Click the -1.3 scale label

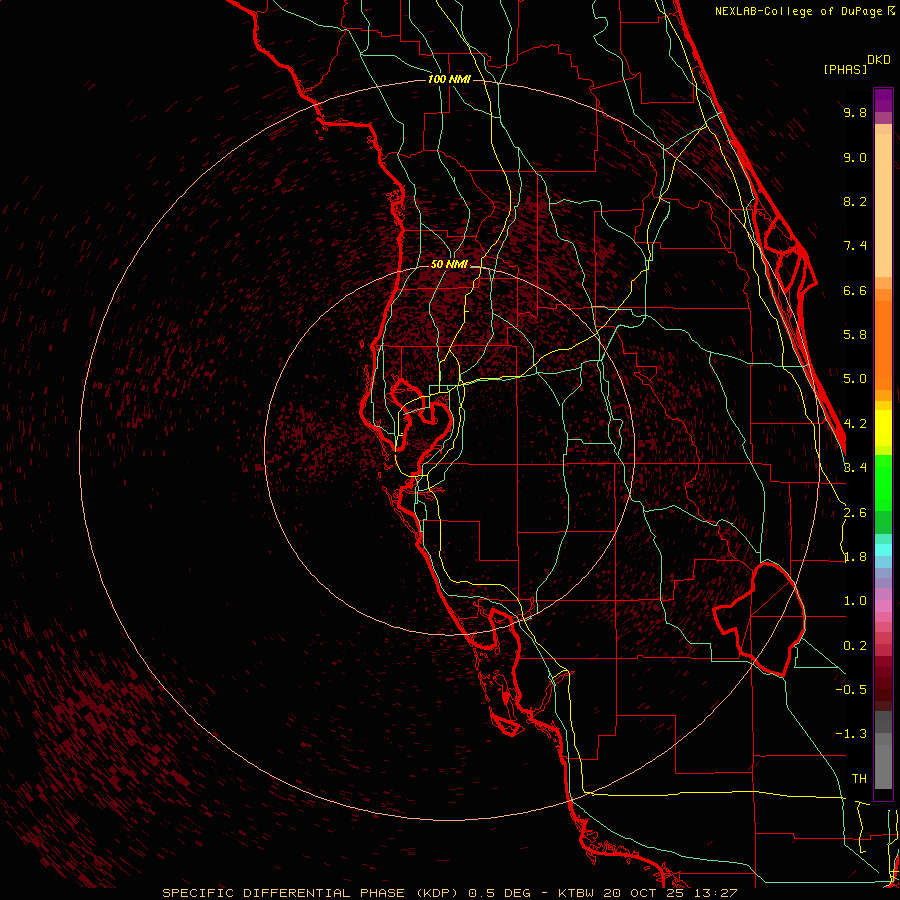pyautogui.click(x=851, y=734)
